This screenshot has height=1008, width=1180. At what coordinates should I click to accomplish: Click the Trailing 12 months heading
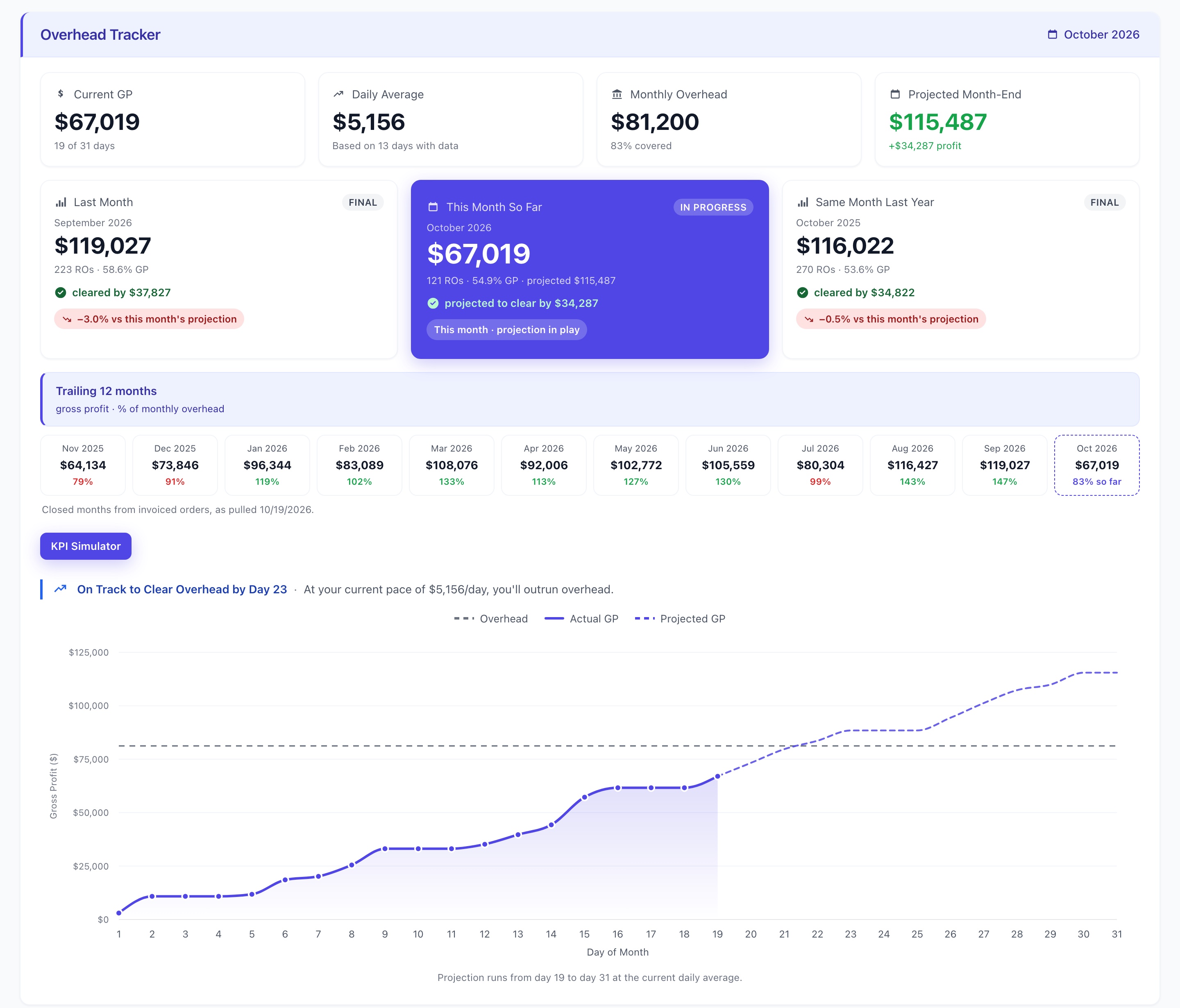pyautogui.click(x=107, y=391)
